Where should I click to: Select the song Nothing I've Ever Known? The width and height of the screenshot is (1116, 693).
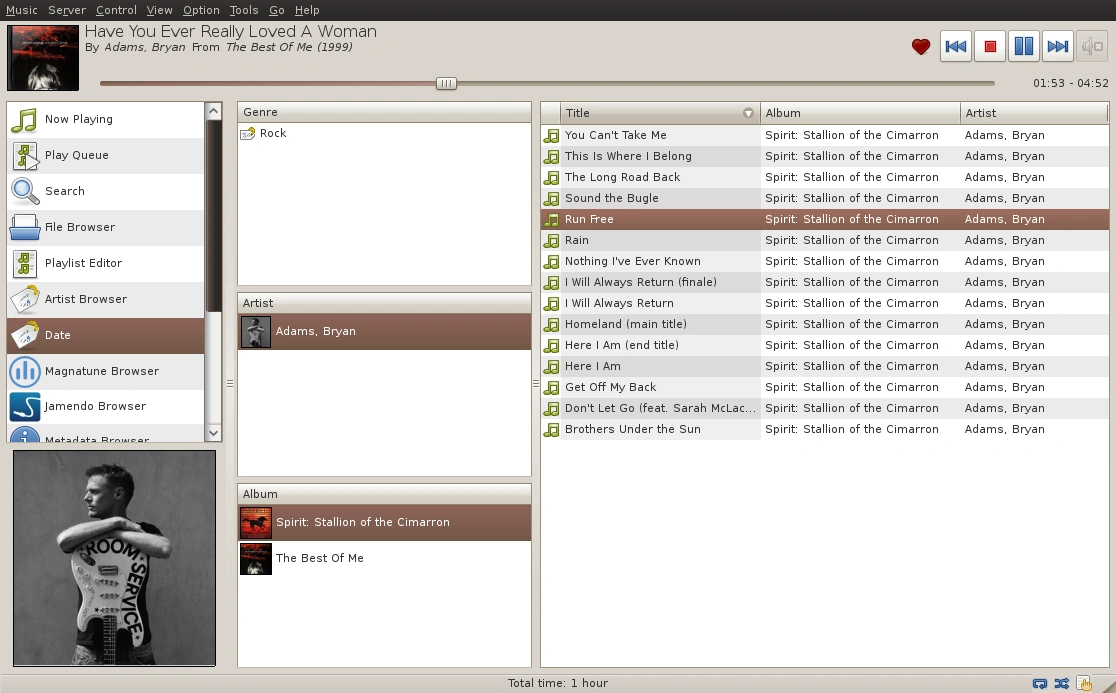click(825, 261)
